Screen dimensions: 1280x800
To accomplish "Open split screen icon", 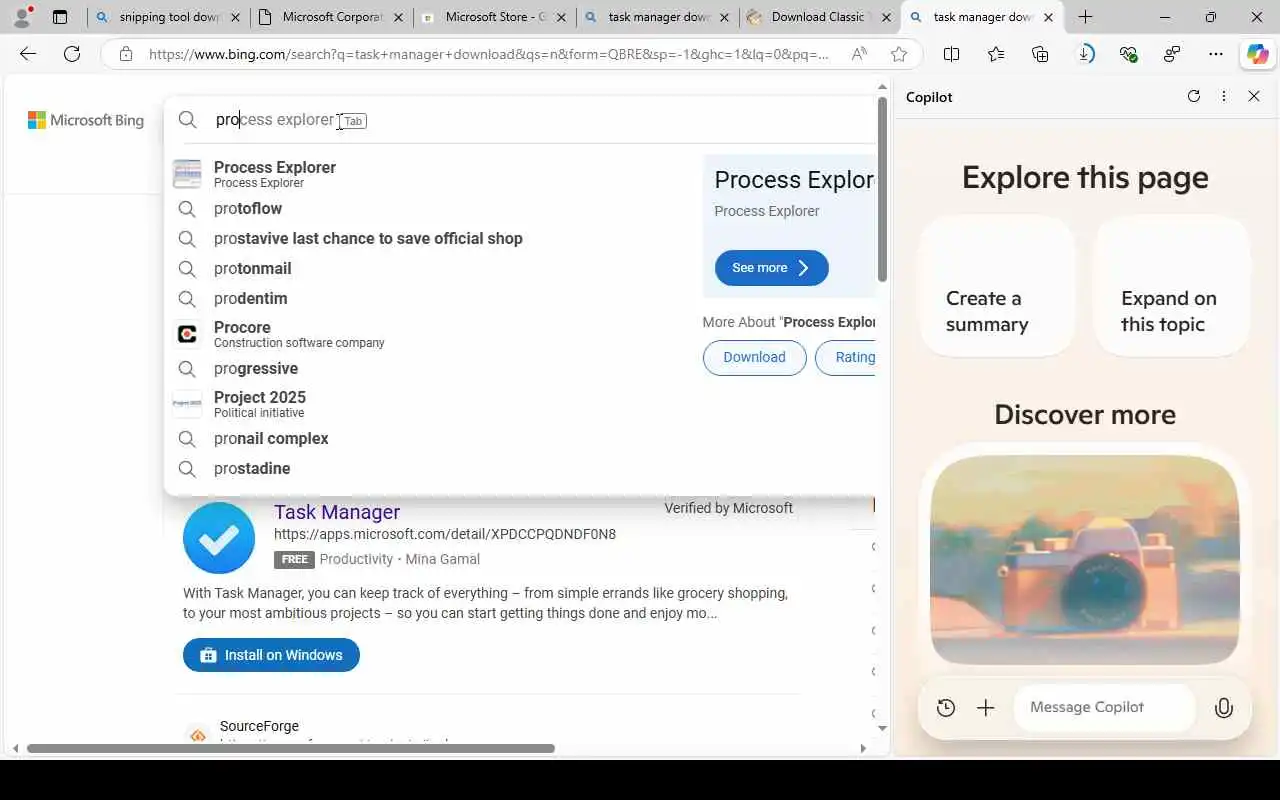I will coord(952,54).
